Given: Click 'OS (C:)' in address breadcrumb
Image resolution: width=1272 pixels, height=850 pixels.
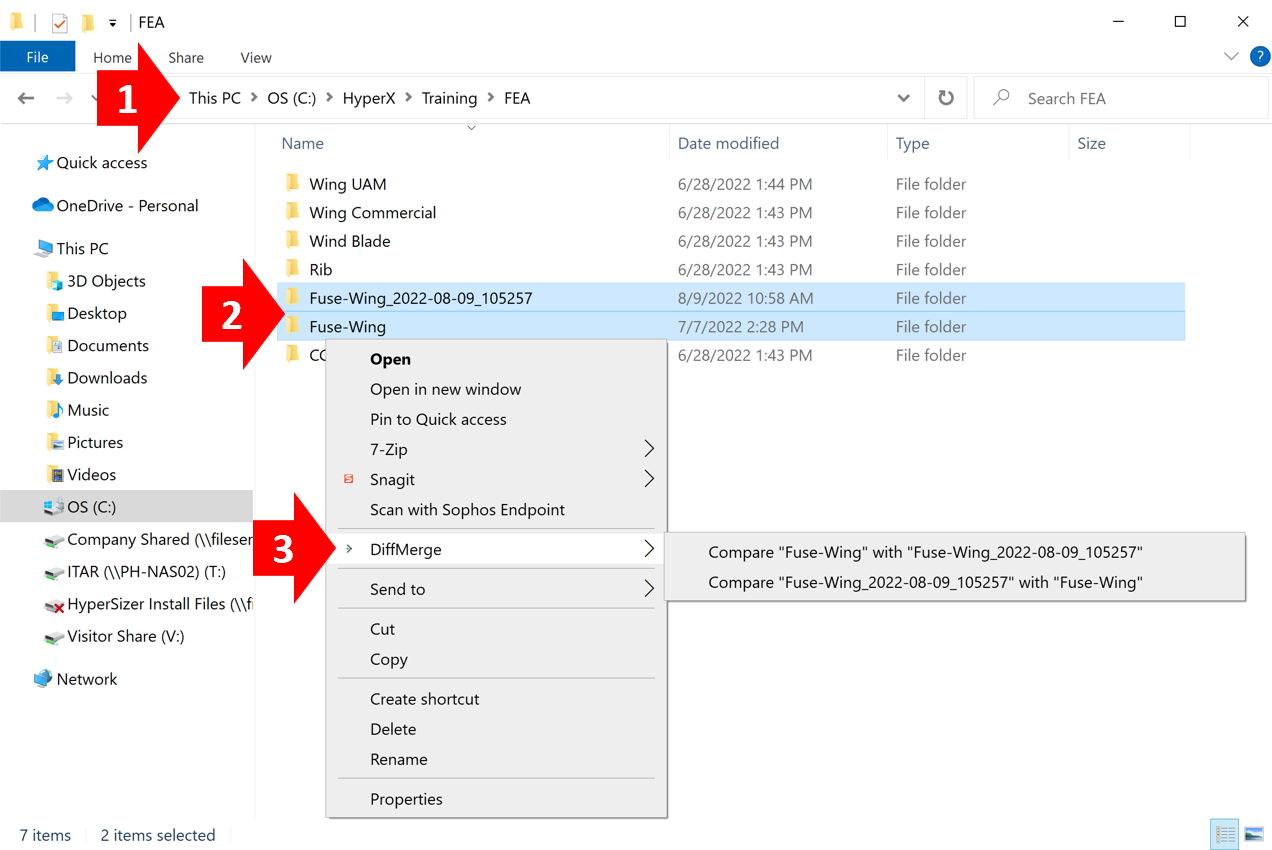Looking at the screenshot, I should click(291, 98).
